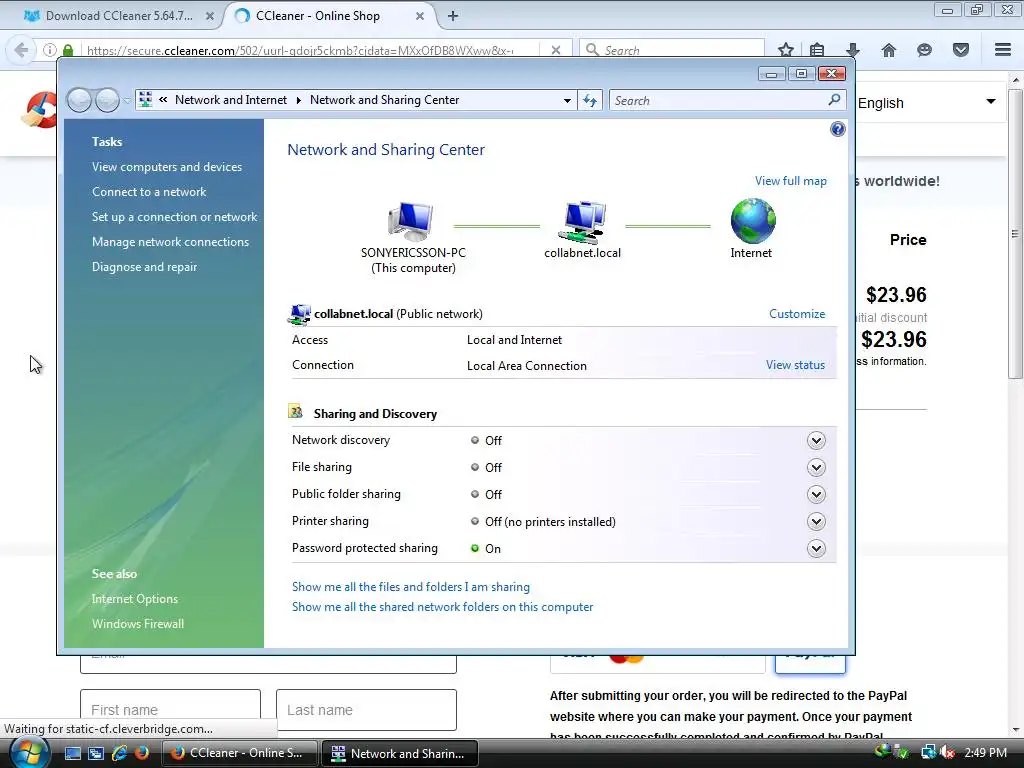Click Set up a connection or network

click(174, 217)
